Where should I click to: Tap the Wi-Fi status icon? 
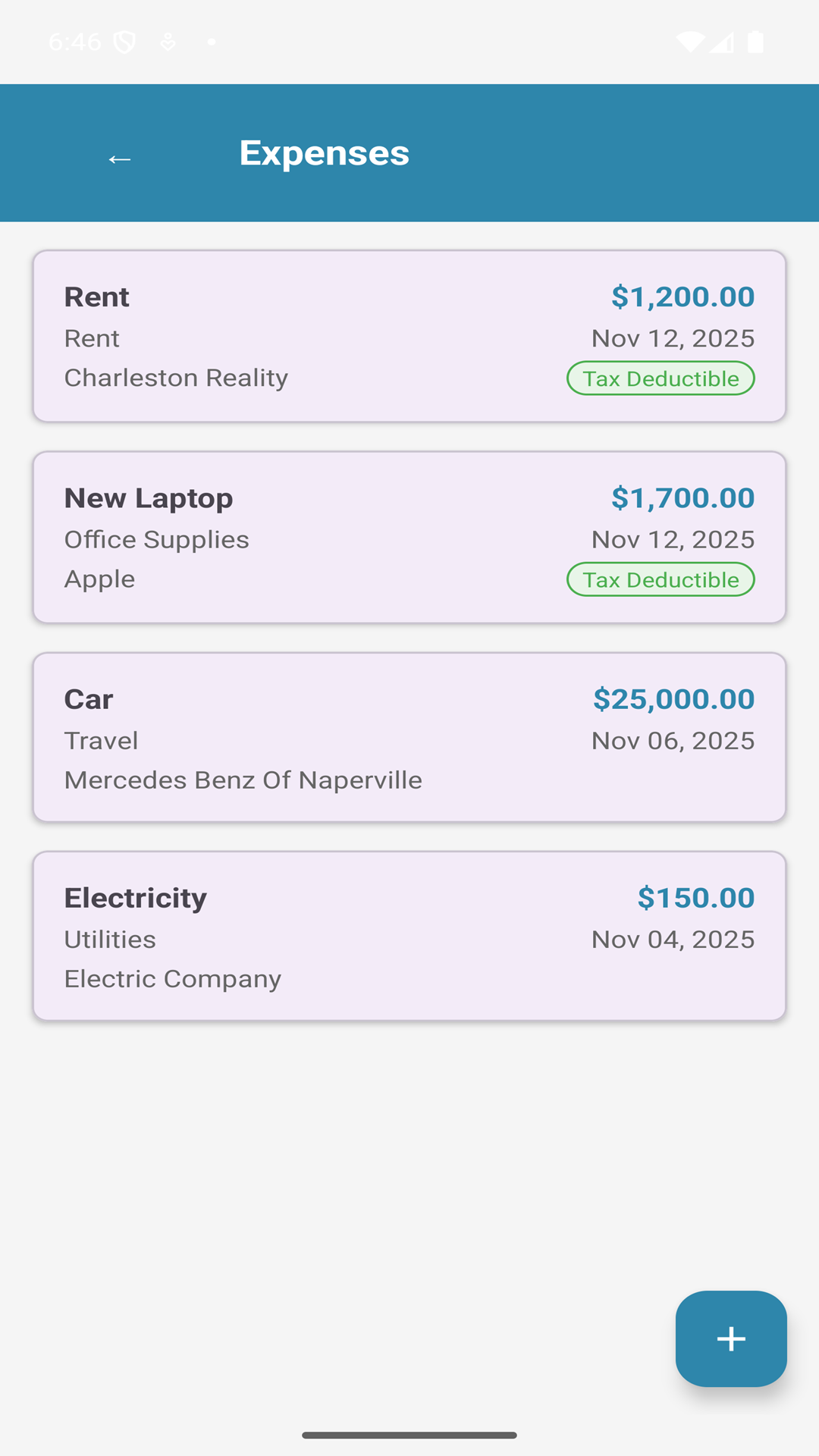point(689,42)
